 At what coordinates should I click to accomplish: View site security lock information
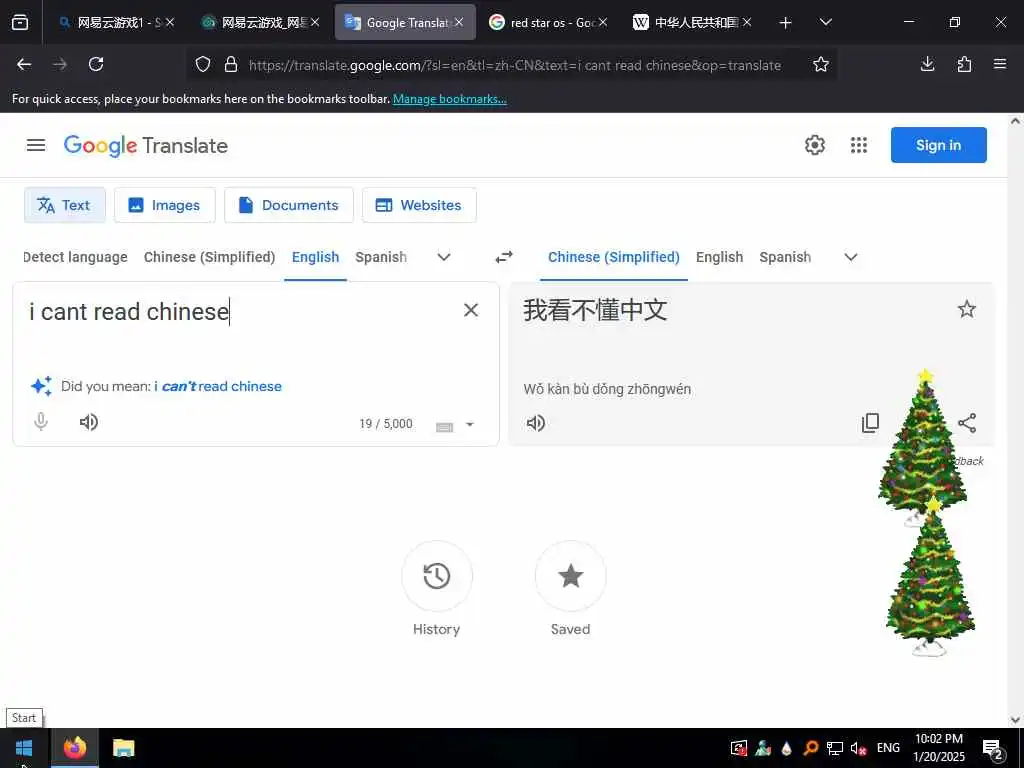pyautogui.click(x=231, y=64)
